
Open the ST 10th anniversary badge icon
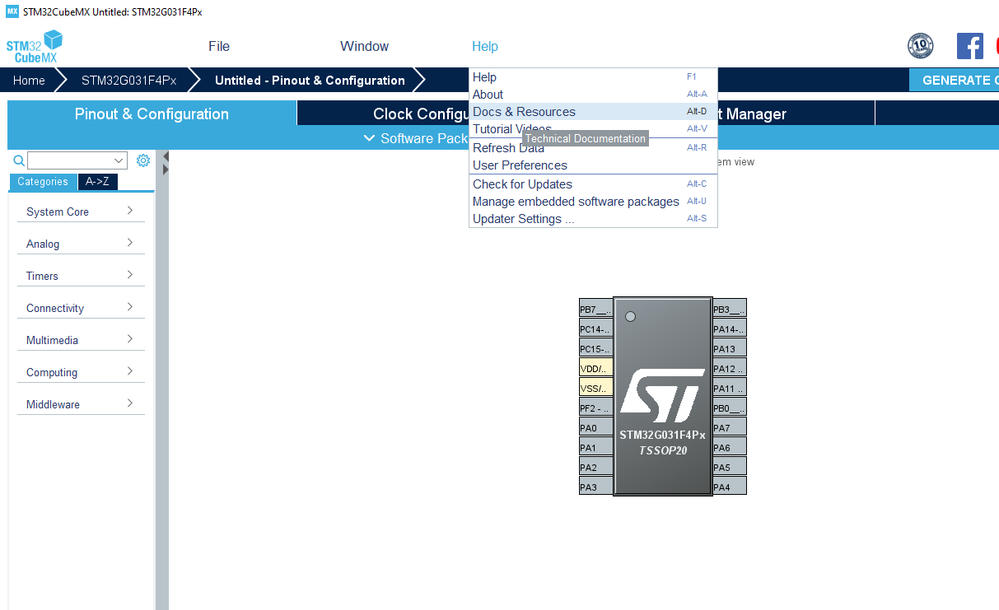coord(920,46)
